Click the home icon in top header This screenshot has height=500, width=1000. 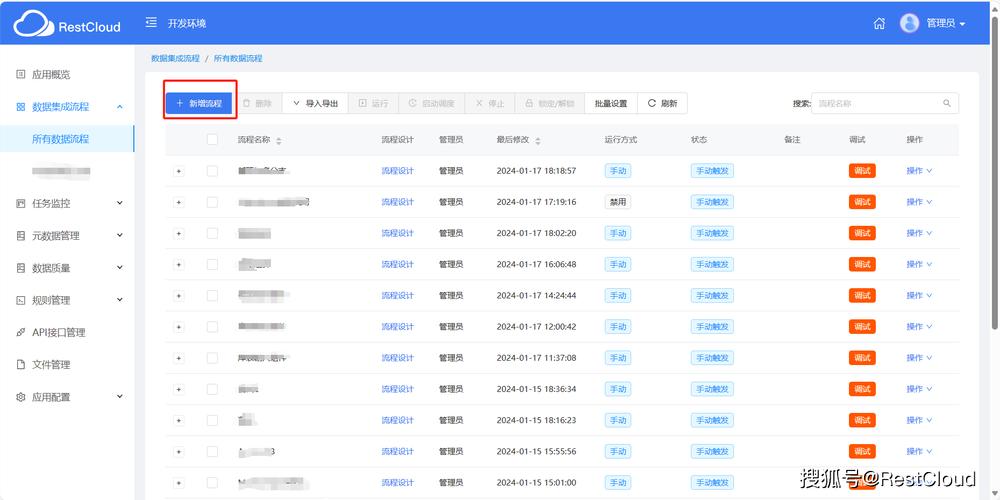coord(880,23)
